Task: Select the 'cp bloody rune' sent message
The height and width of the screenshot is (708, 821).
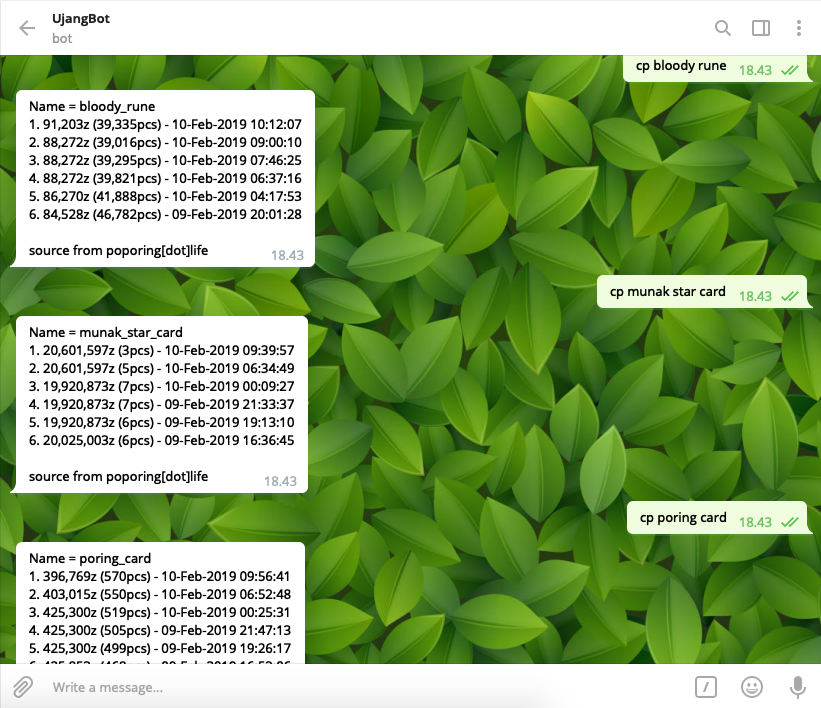Action: coord(717,68)
